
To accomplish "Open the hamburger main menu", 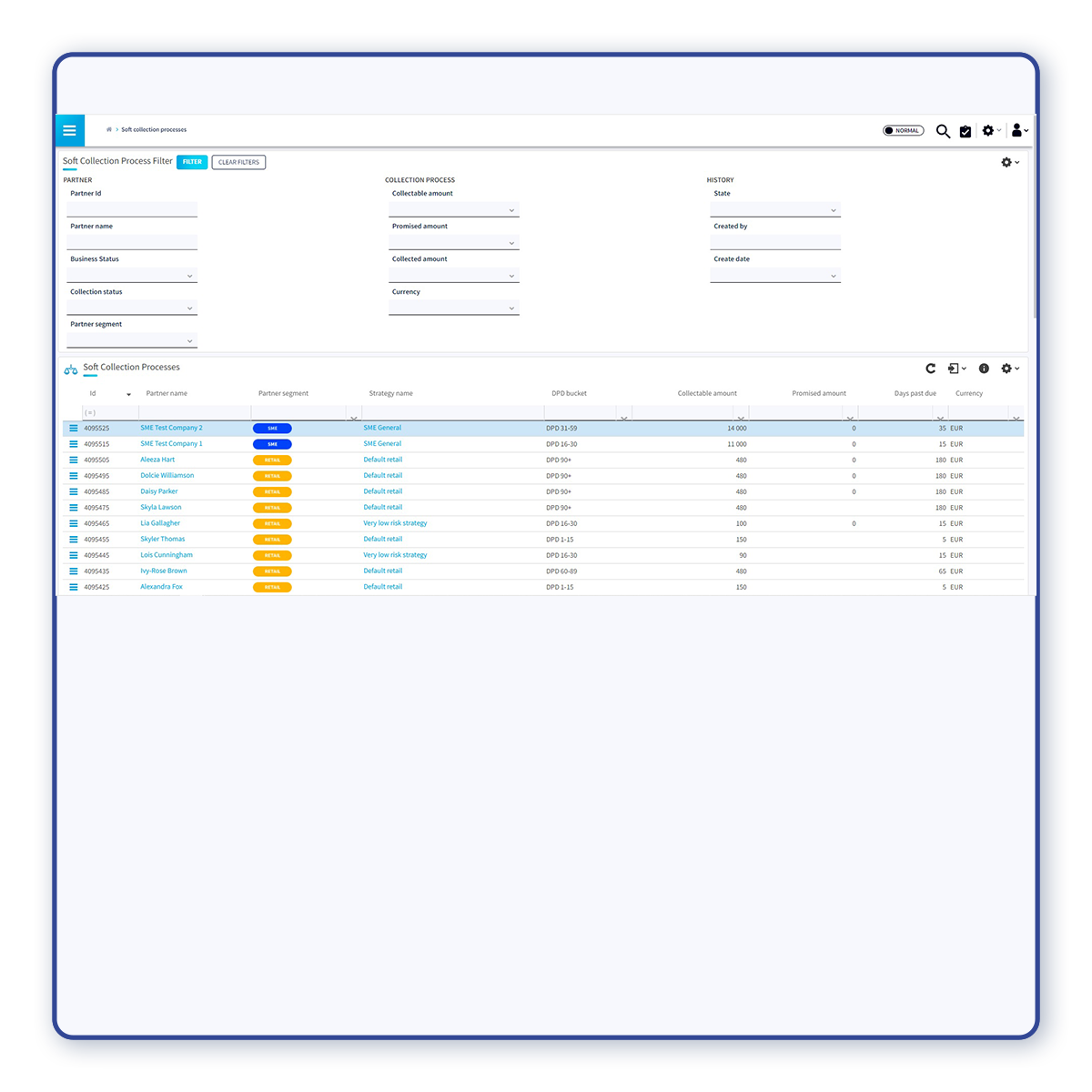I will tap(69, 130).
